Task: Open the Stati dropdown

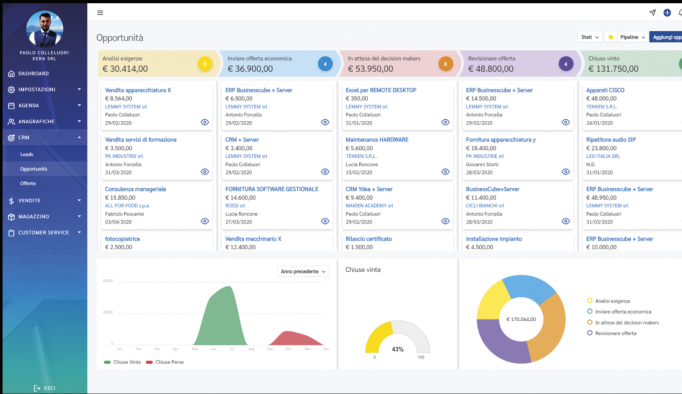Action: click(590, 37)
